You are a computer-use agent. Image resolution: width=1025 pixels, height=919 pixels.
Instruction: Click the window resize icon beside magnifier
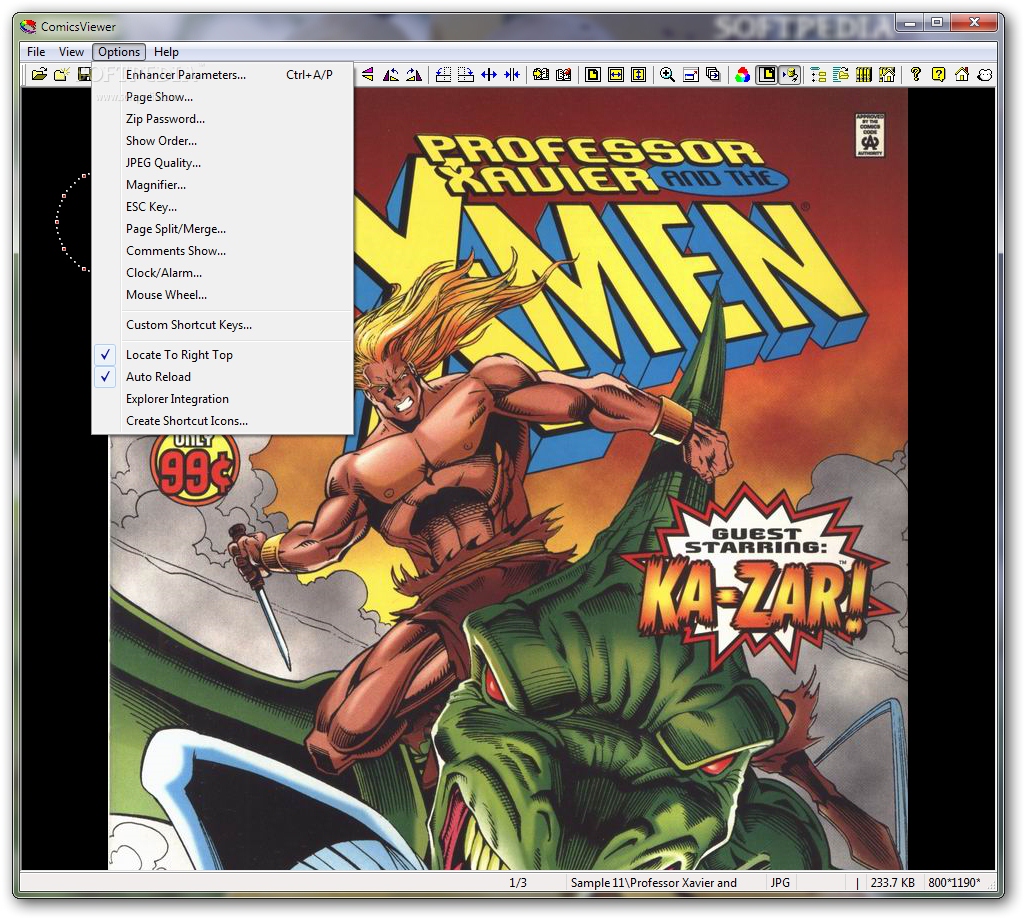[x=691, y=75]
